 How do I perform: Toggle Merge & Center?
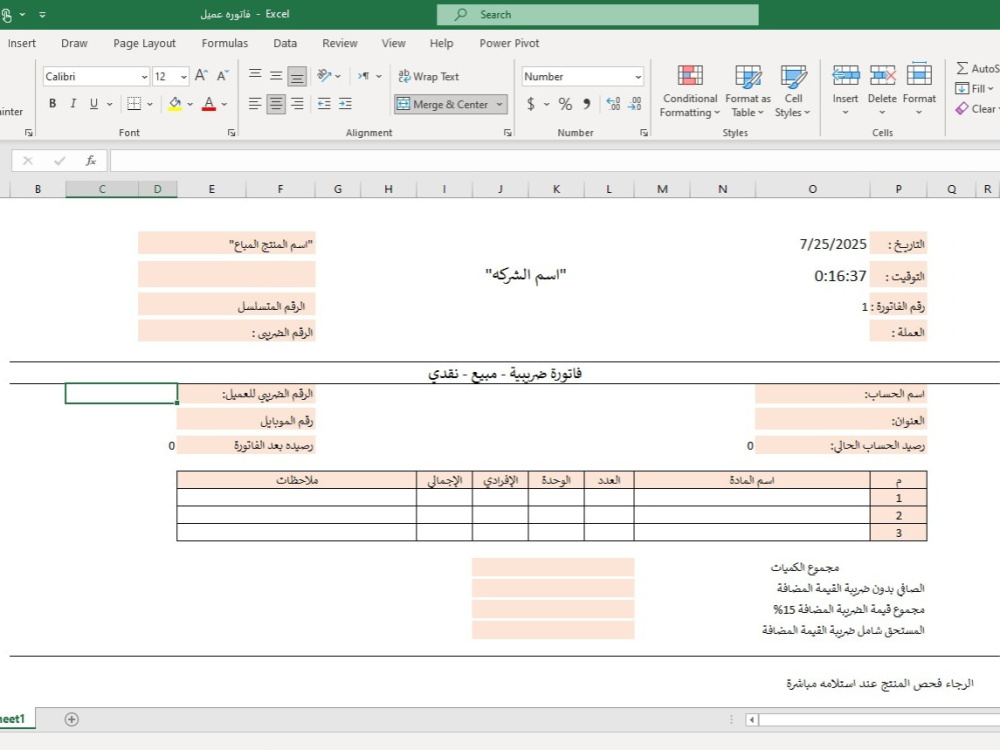tap(443, 104)
